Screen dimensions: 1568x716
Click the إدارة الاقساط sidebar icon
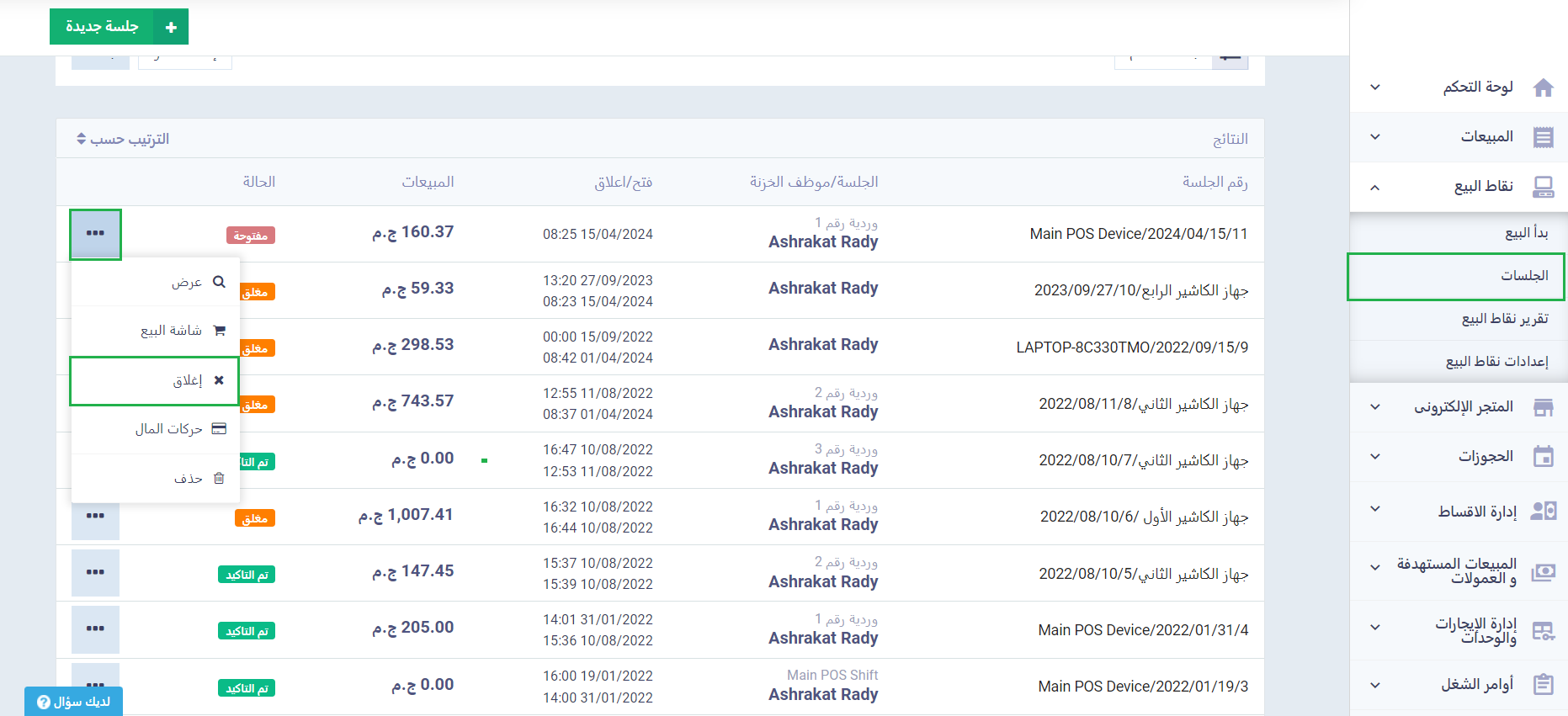(x=1543, y=511)
